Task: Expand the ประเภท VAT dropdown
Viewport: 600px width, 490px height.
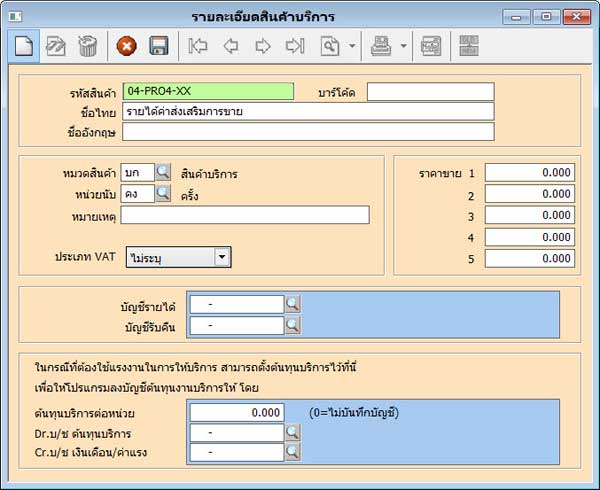Action: [x=222, y=257]
